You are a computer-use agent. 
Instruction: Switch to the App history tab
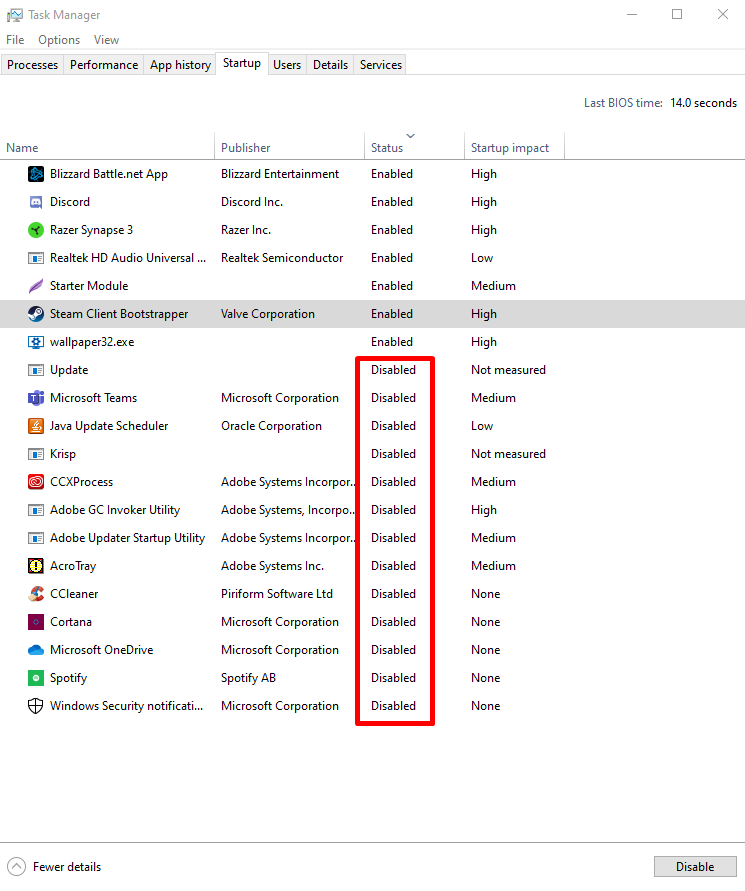(180, 65)
